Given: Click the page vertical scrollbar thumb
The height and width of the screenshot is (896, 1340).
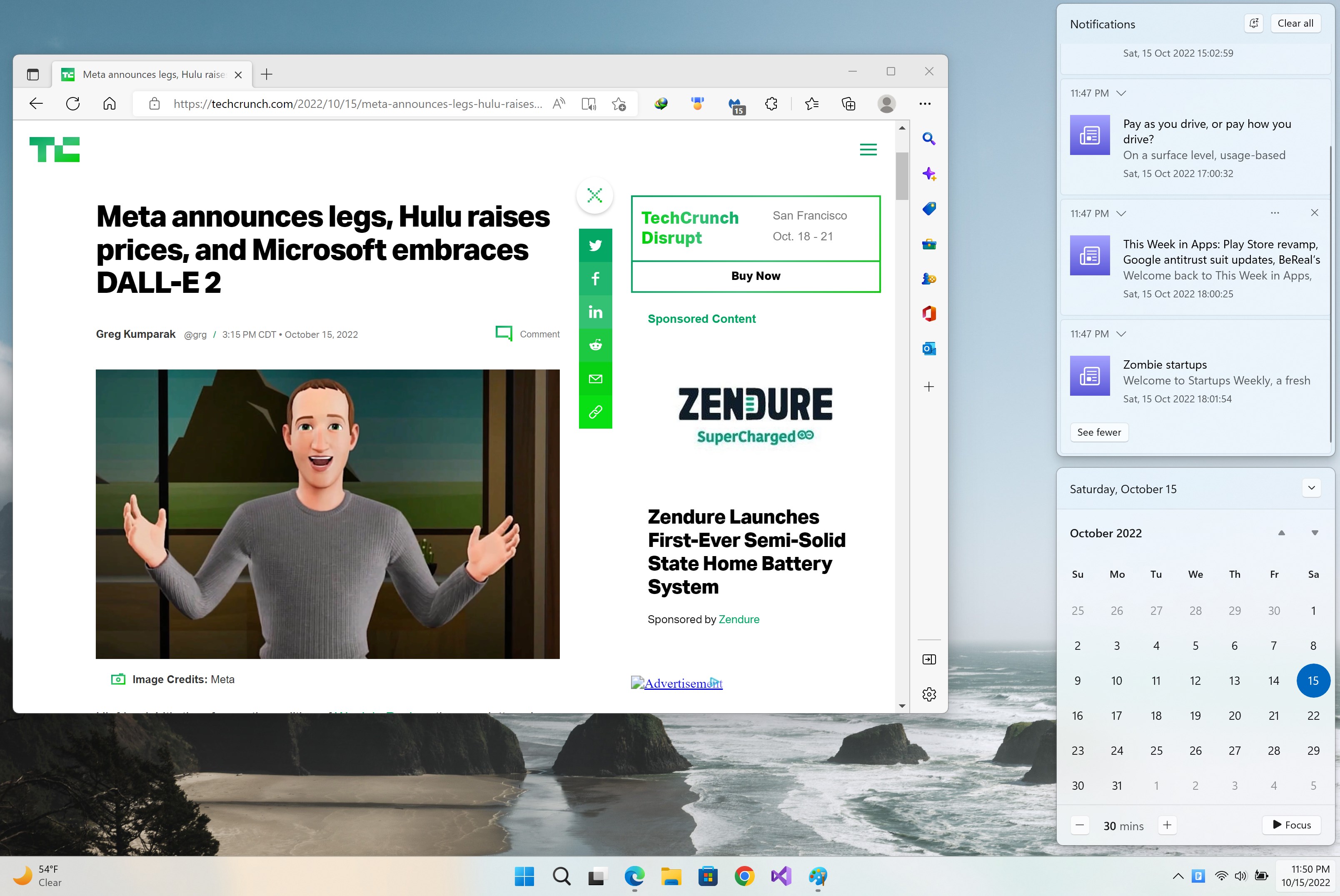Looking at the screenshot, I should pyautogui.click(x=902, y=176).
